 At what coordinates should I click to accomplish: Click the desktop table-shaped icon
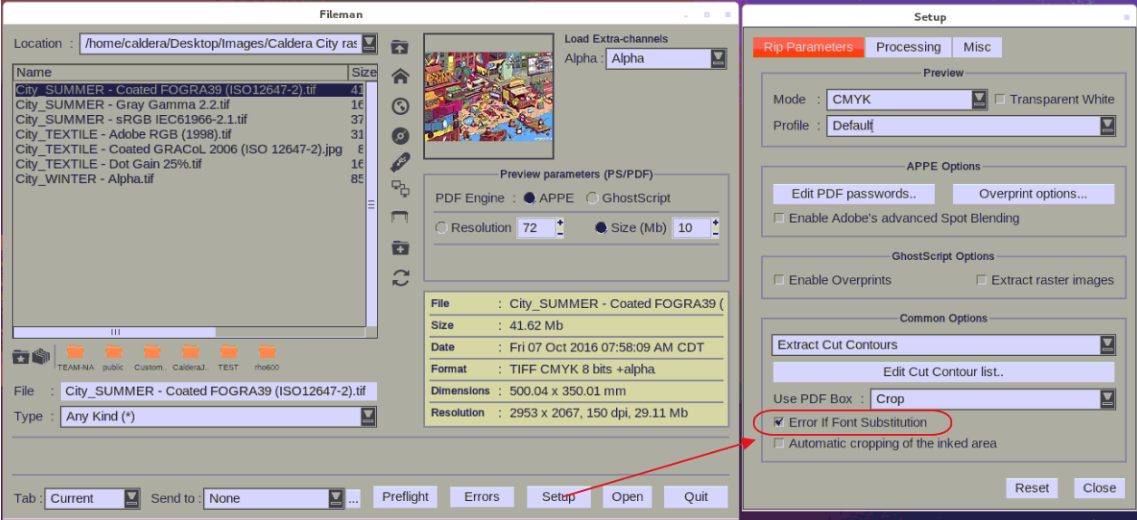click(400, 217)
